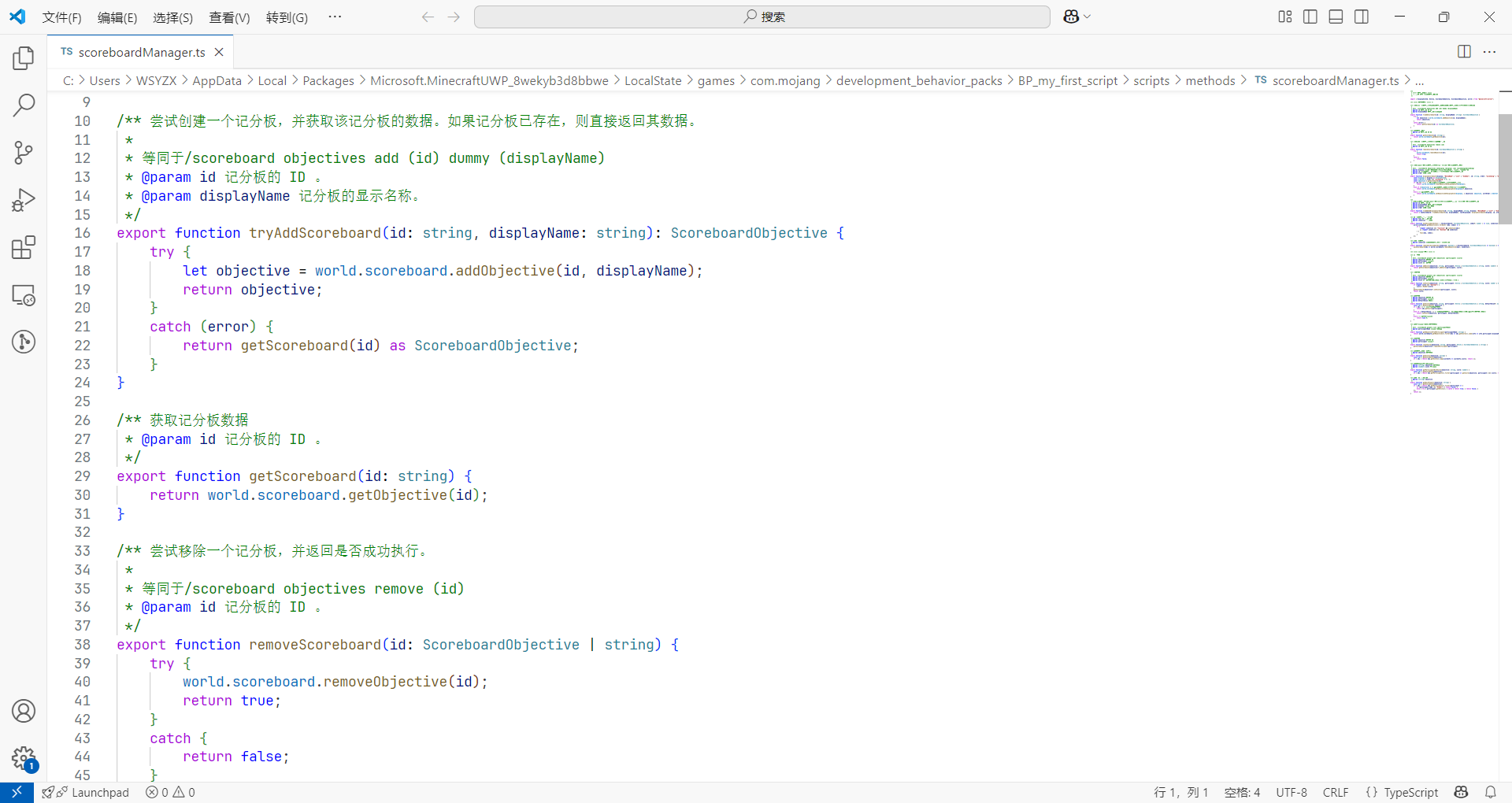This screenshot has height=803, width=1512.
Task: Change line ending via CRLF
Action: click(x=1336, y=792)
